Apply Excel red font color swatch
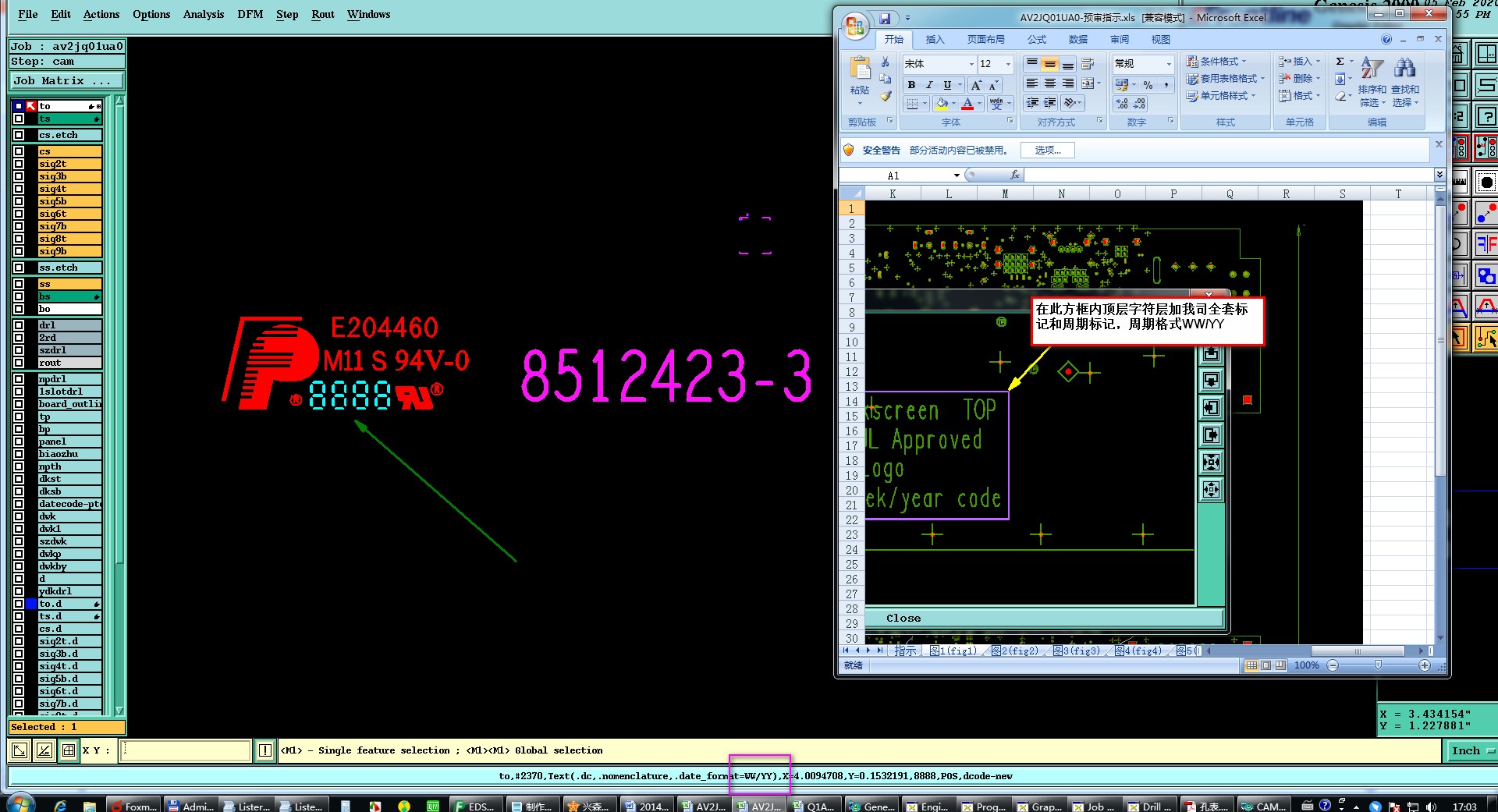The height and width of the screenshot is (812, 1498). (967, 103)
